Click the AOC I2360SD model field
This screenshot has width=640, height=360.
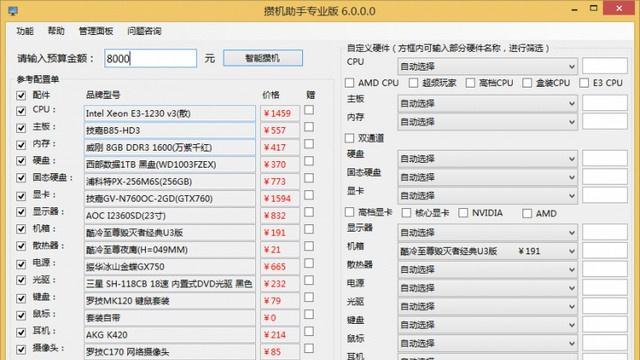point(169,216)
